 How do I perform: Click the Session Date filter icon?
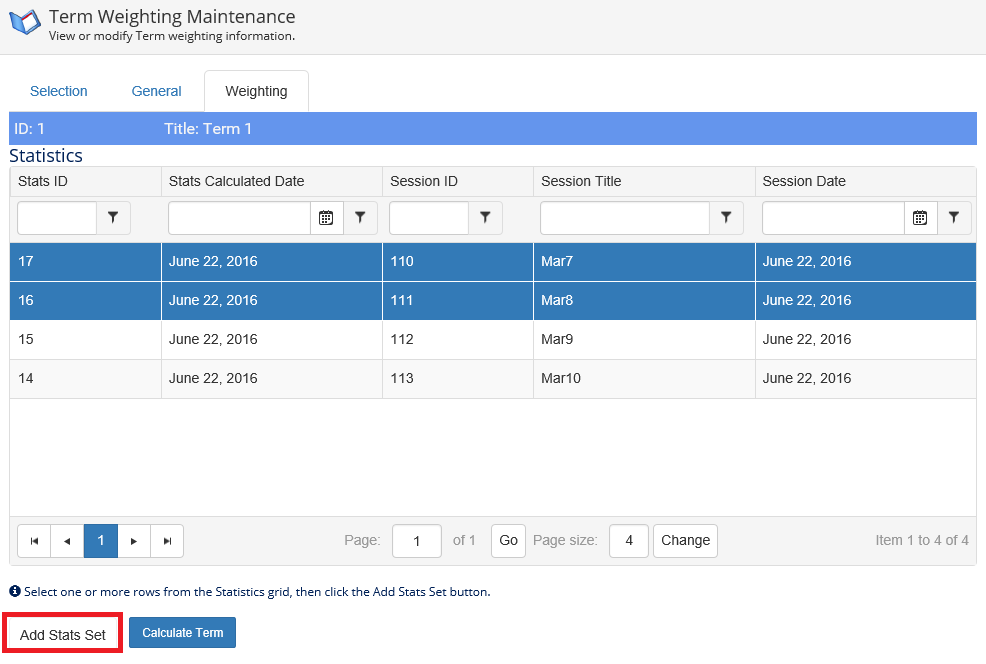coord(954,218)
